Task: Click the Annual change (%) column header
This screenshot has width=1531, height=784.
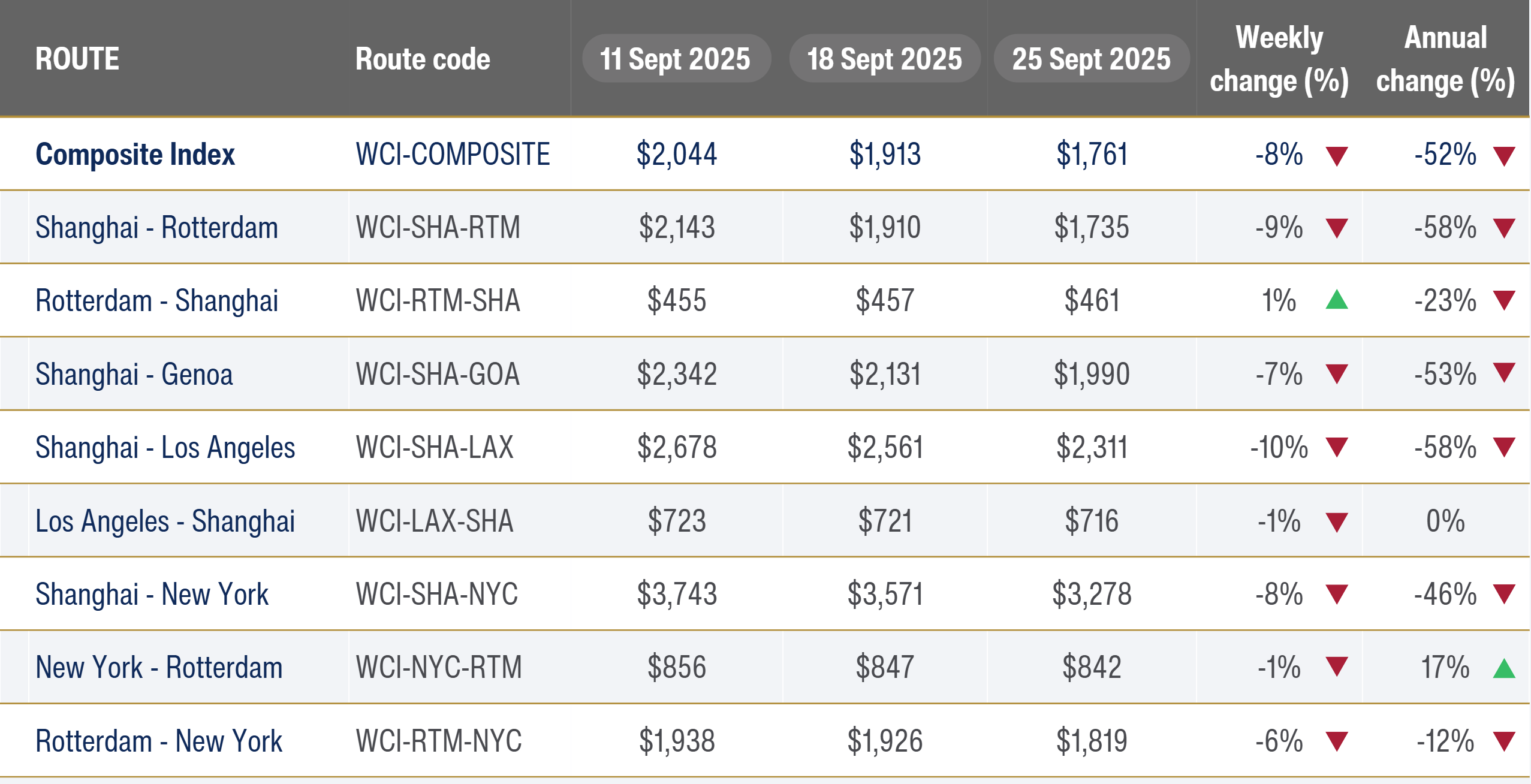Action: pos(1445,59)
